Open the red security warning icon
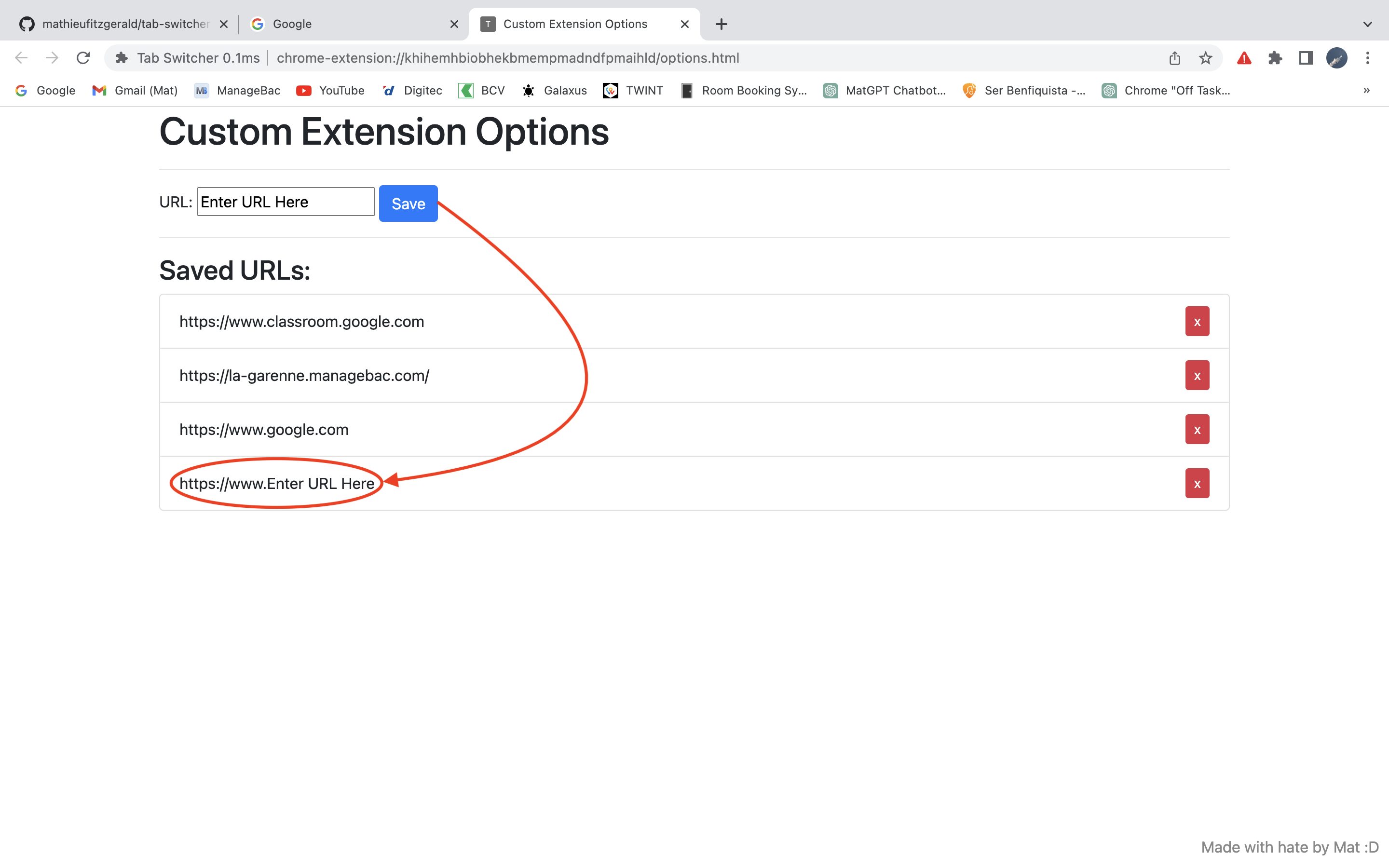Viewport: 1389px width, 868px height. (1243, 57)
